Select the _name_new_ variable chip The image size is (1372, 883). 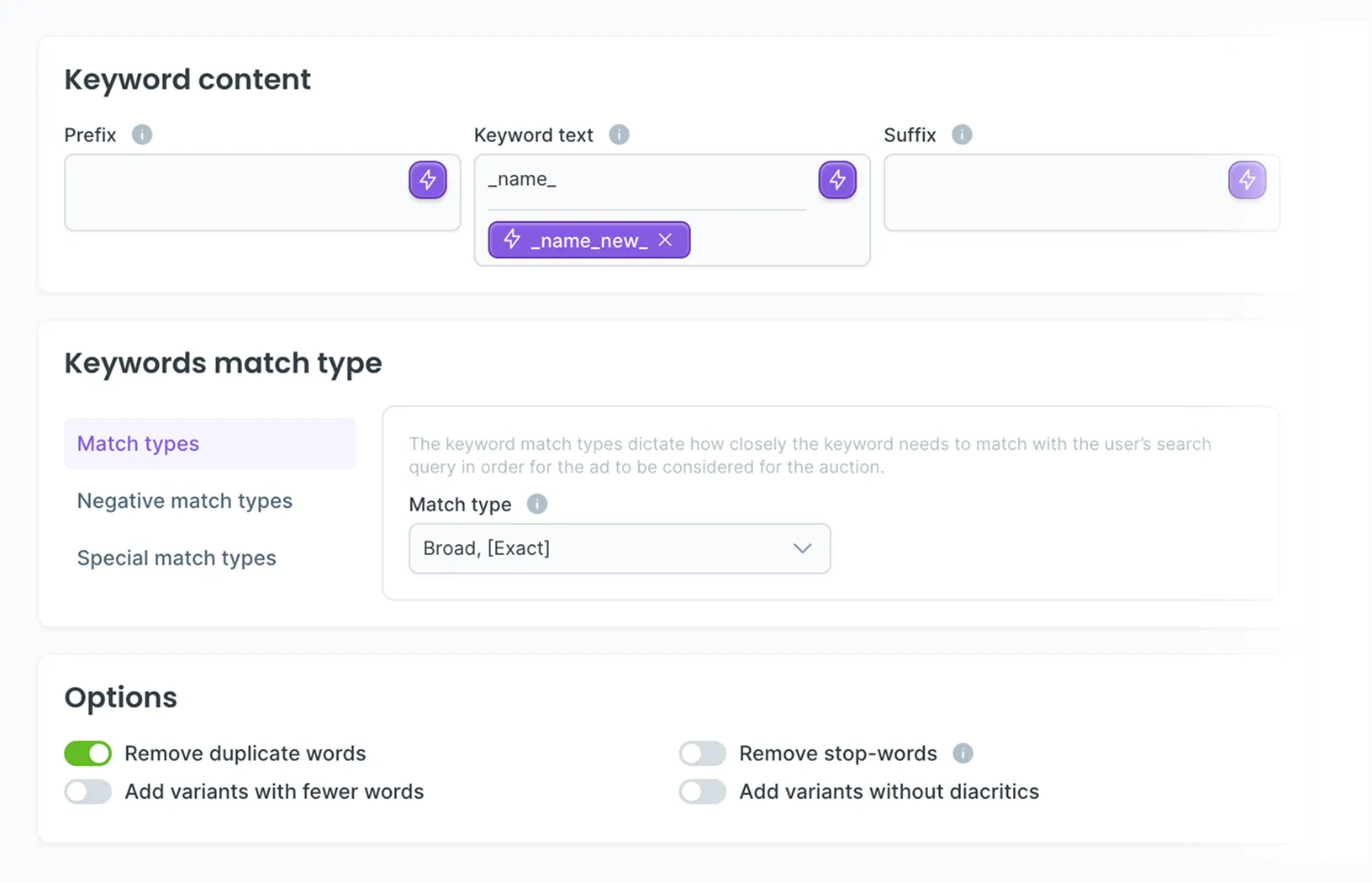[x=588, y=241]
